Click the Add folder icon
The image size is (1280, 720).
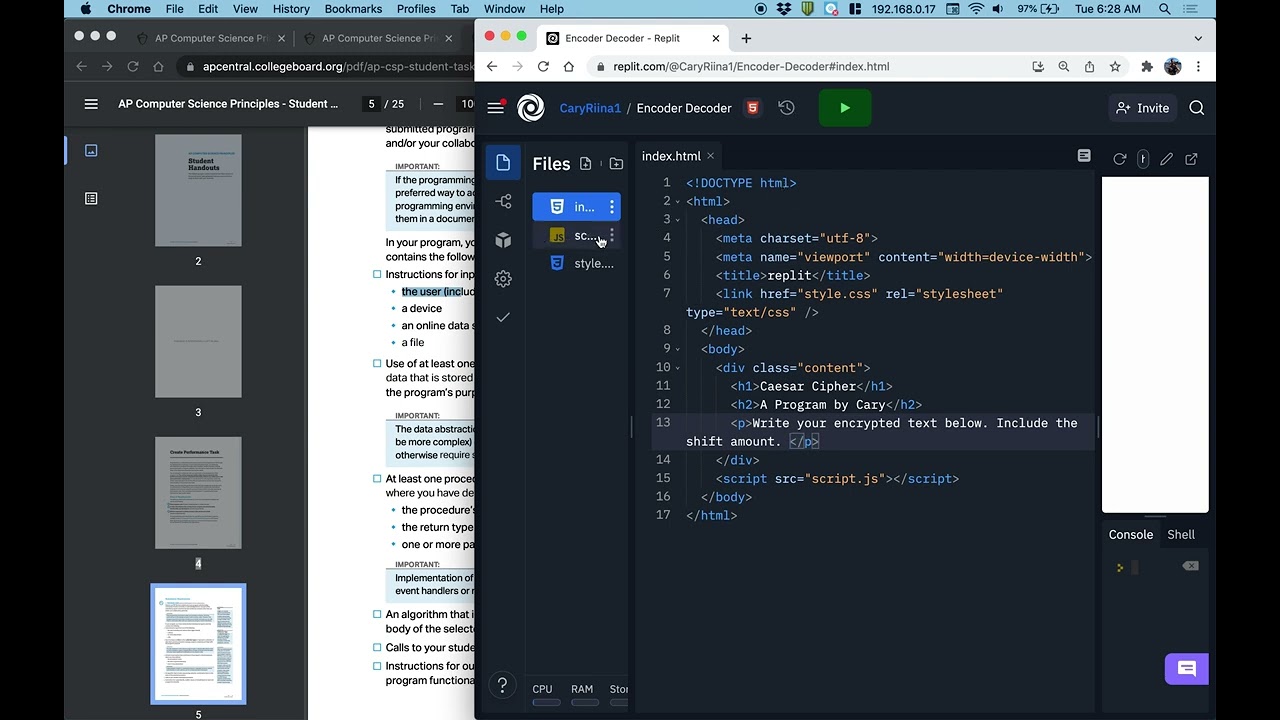[x=616, y=164]
